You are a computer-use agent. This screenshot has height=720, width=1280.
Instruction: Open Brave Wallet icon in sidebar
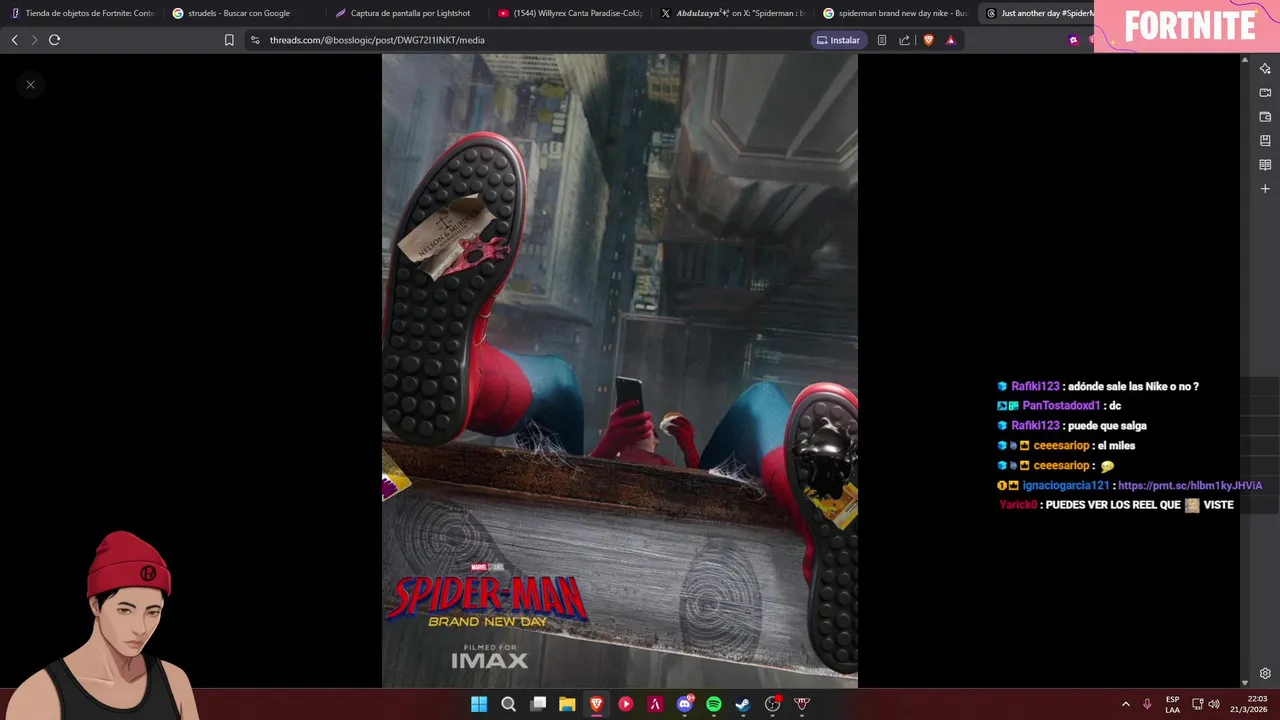[x=1265, y=117]
